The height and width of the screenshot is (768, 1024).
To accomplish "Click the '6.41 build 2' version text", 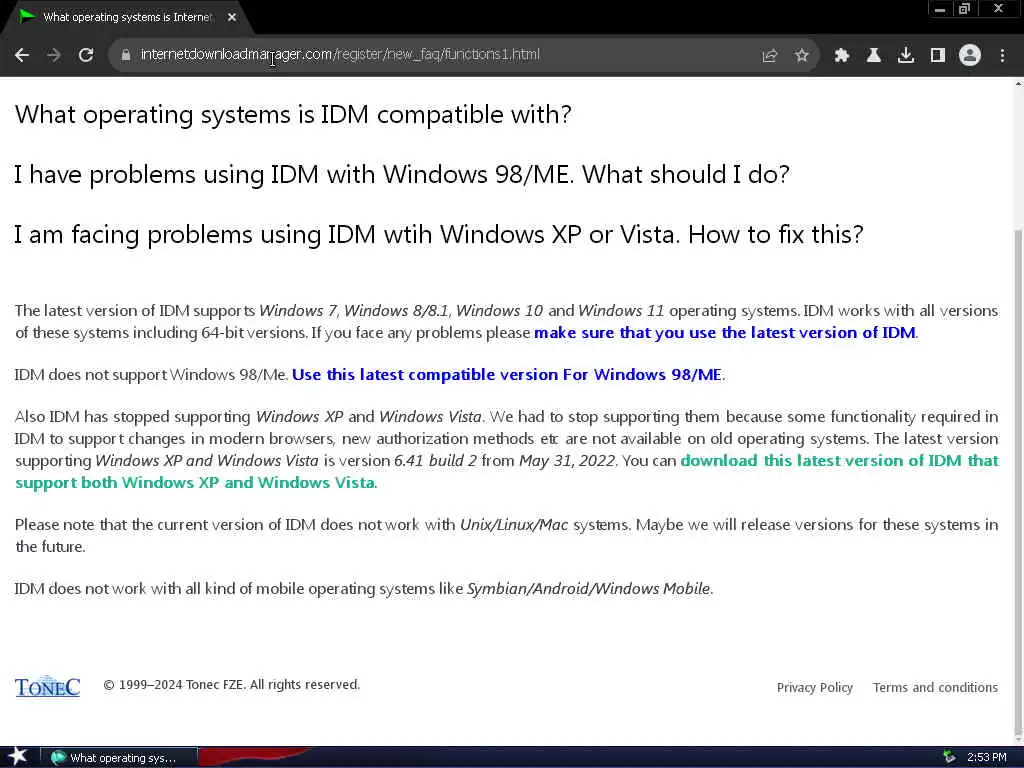I will [435, 461].
